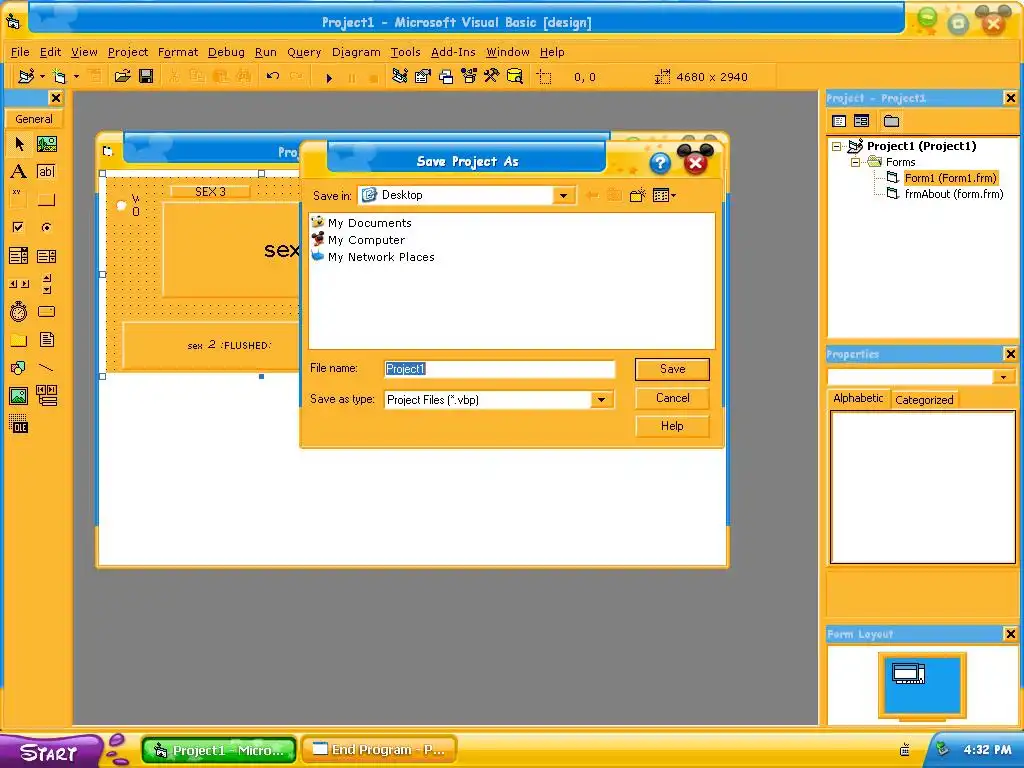This screenshot has width=1024, height=768.
Task: Open the Properties object dropdown
Action: [1003, 377]
